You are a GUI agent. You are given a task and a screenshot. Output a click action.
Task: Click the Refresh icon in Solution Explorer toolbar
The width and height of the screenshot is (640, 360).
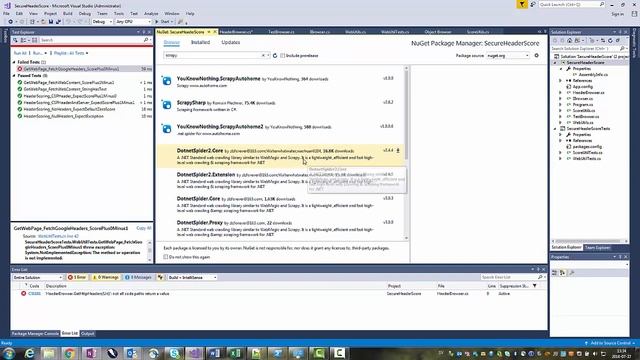610,40
